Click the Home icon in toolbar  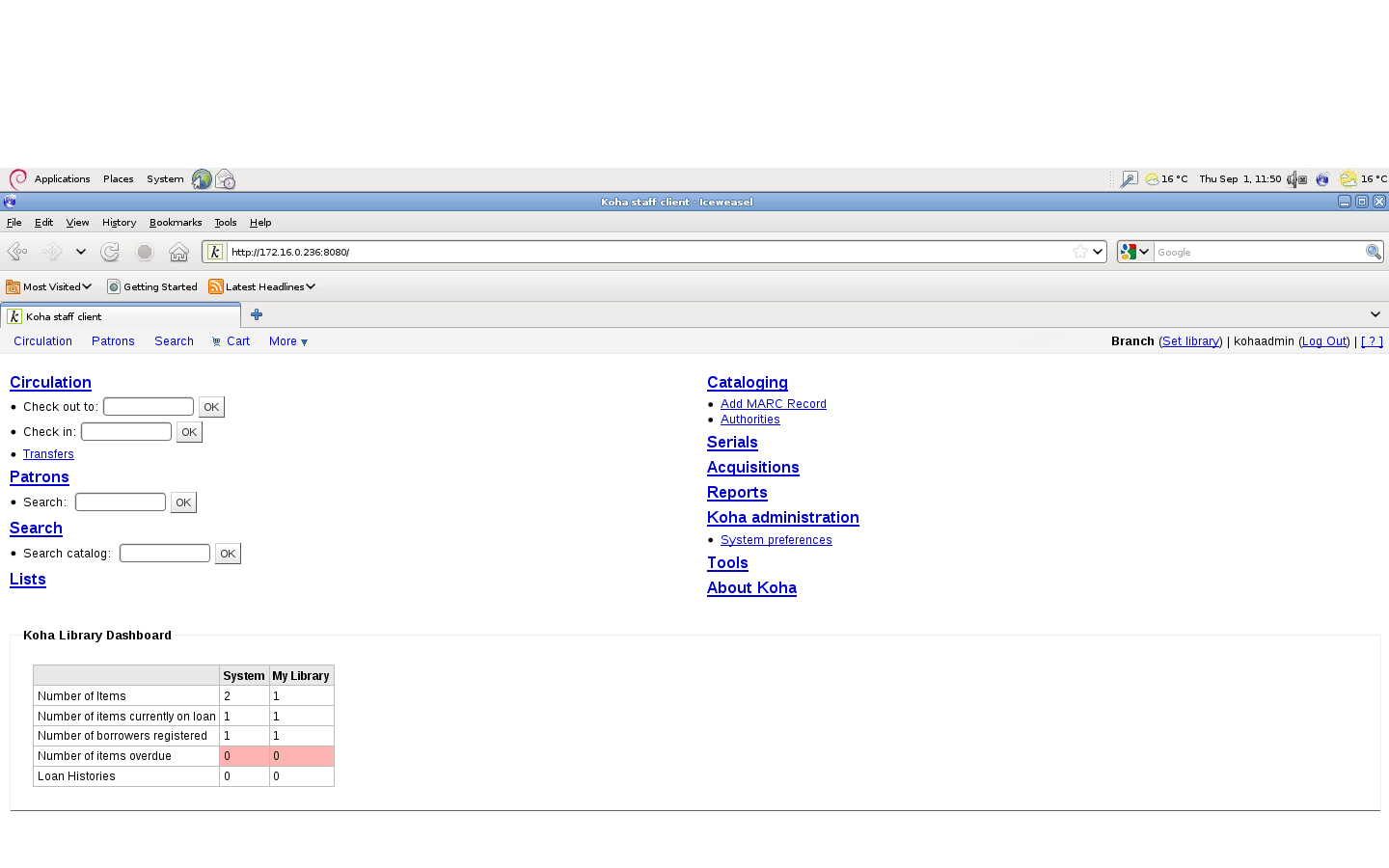(178, 252)
